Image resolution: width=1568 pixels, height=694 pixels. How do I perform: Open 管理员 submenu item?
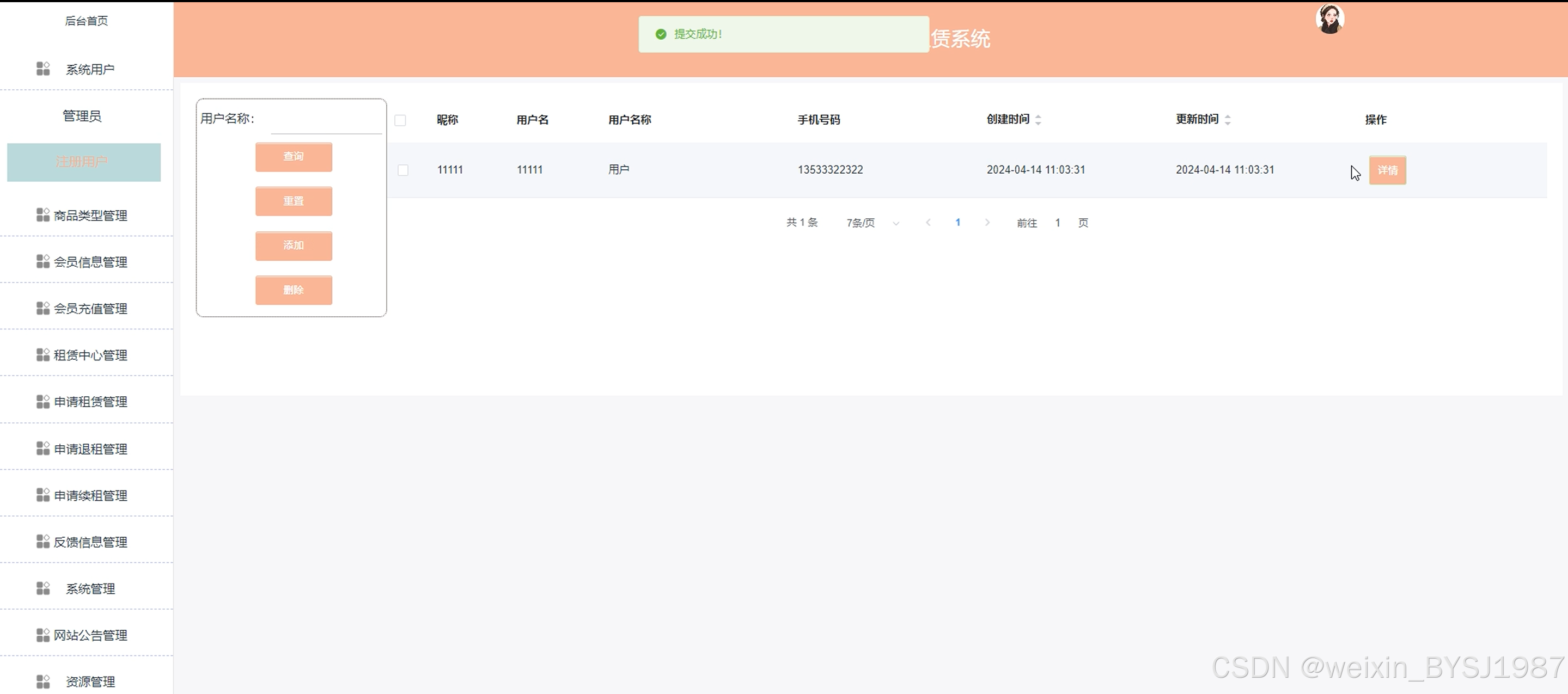(82, 115)
